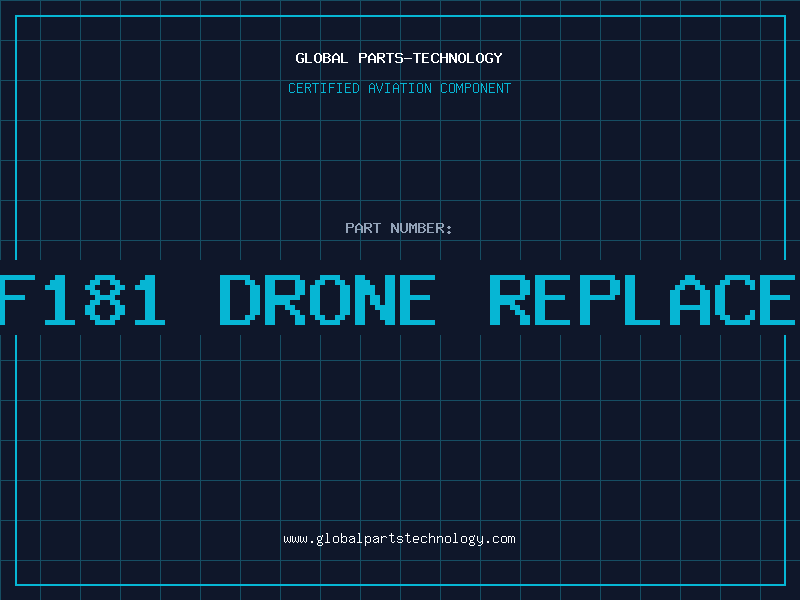Click the word GLOBAL in the header
Viewport: 800px width, 600px height.
pyautogui.click(x=321, y=58)
